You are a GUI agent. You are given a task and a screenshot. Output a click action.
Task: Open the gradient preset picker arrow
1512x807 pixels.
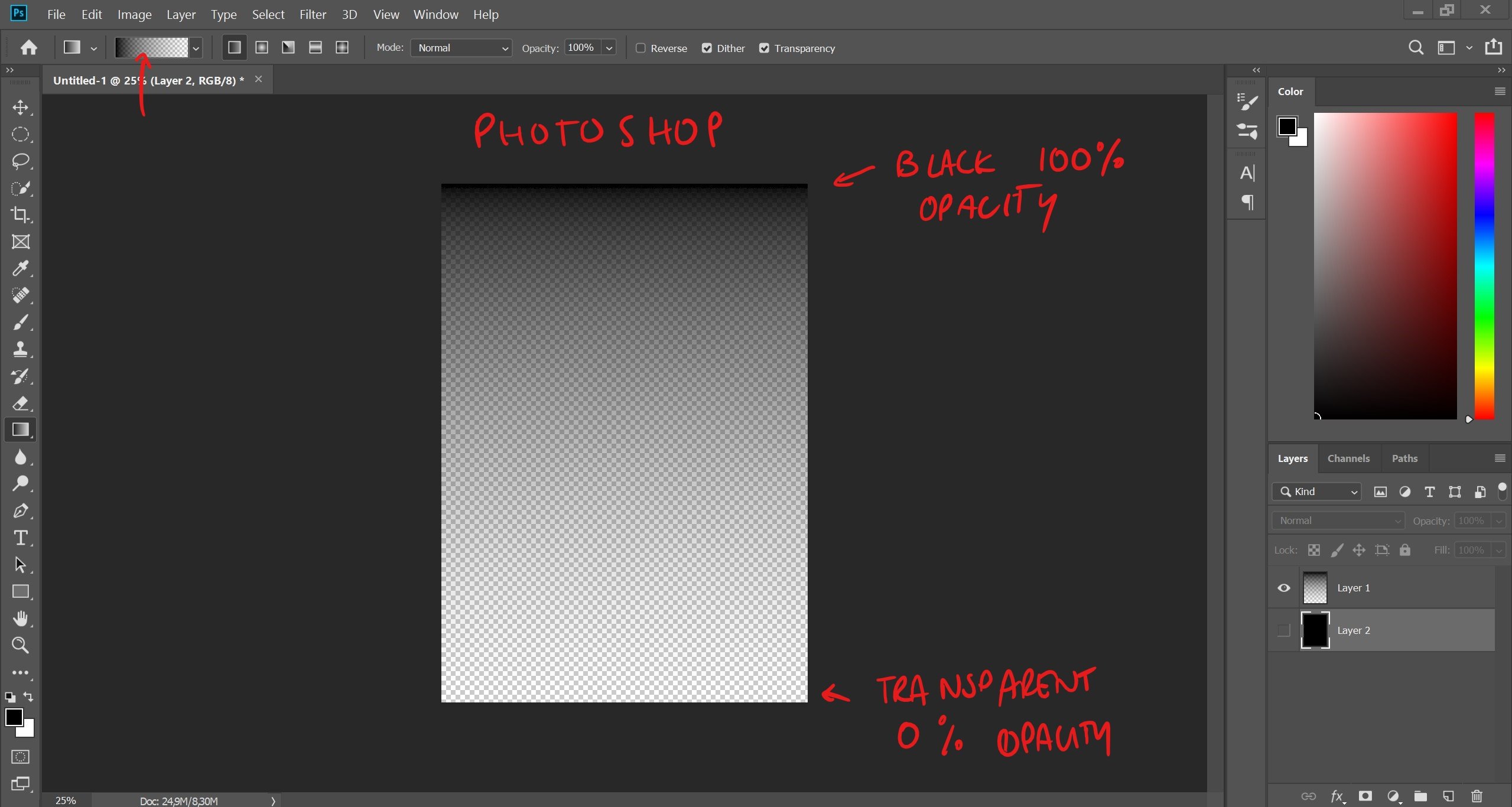(196, 48)
